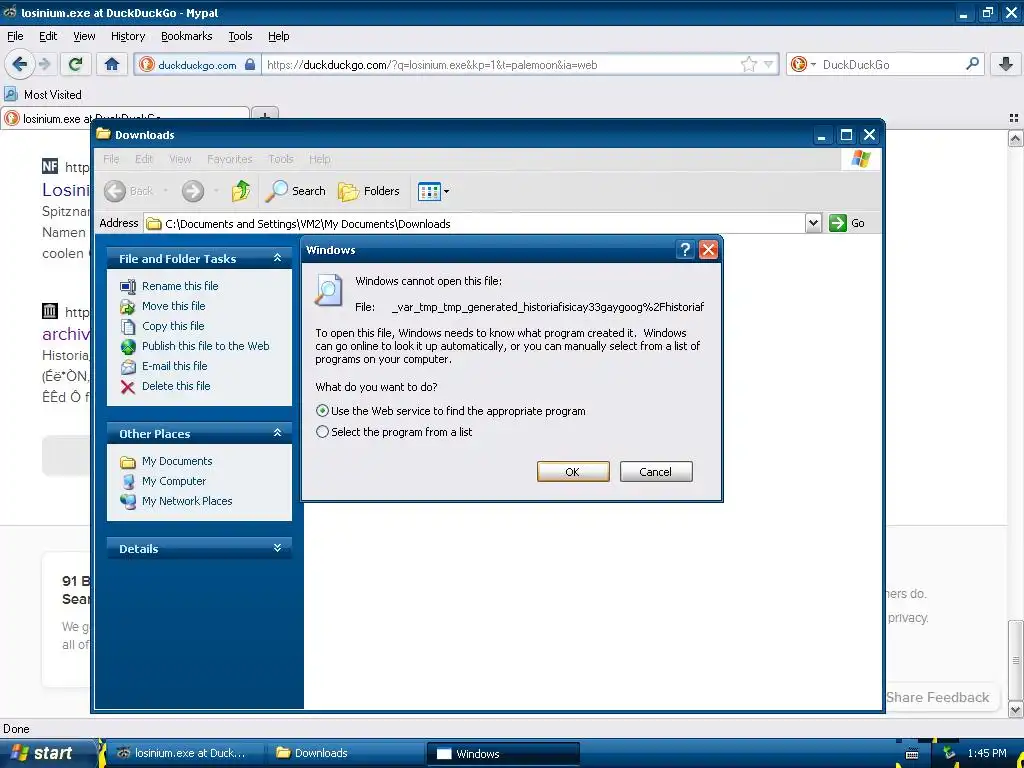1024x768 pixels.
Task: Switch to the Downloads taskbar button
Action: click(345, 753)
